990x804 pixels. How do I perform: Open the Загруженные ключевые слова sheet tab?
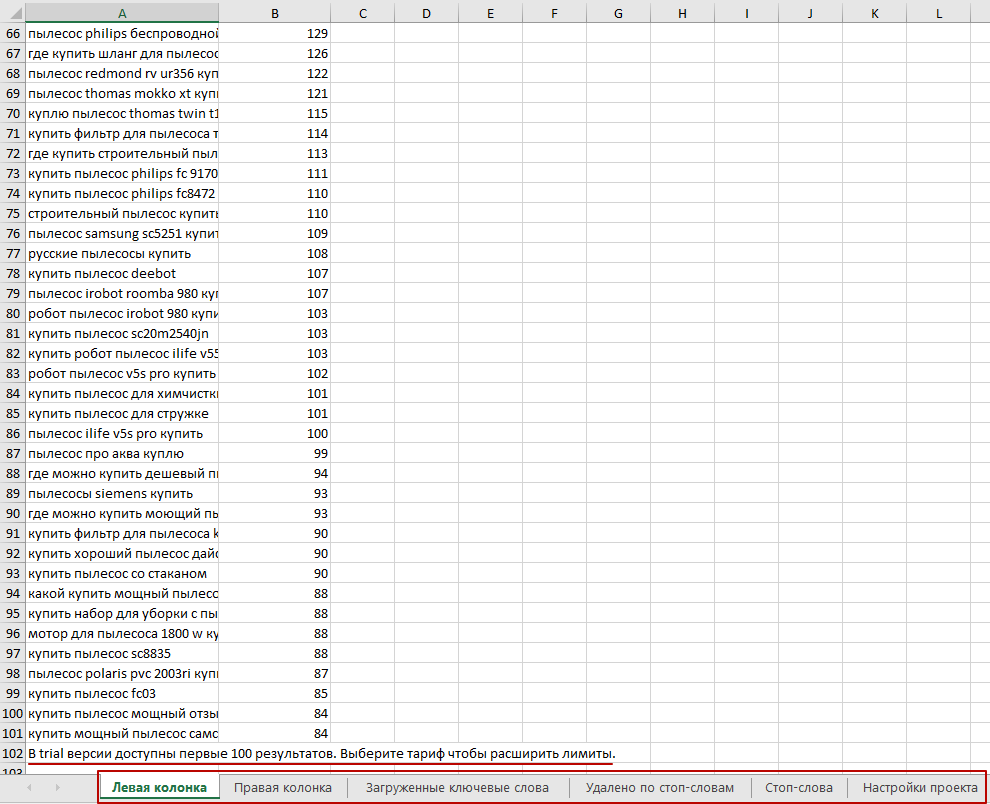pyautogui.click(x=457, y=788)
